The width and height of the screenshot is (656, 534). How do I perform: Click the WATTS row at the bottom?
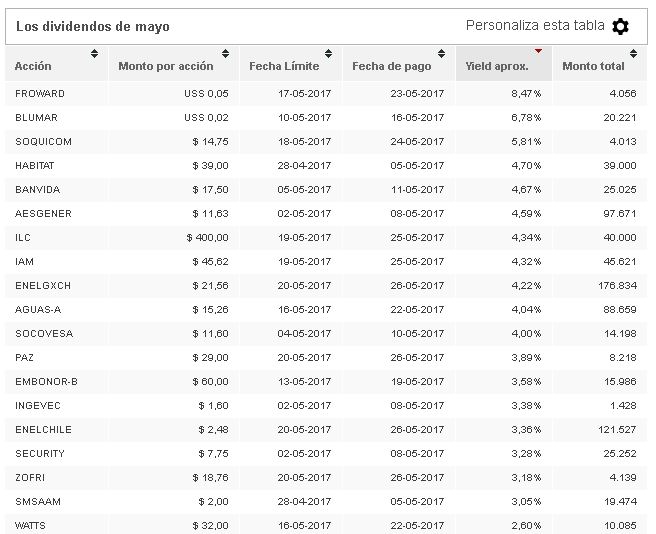tap(326, 526)
